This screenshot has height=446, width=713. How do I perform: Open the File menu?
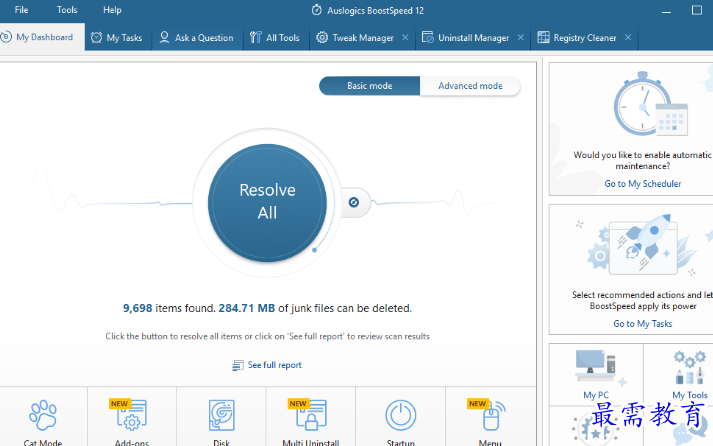[21, 10]
